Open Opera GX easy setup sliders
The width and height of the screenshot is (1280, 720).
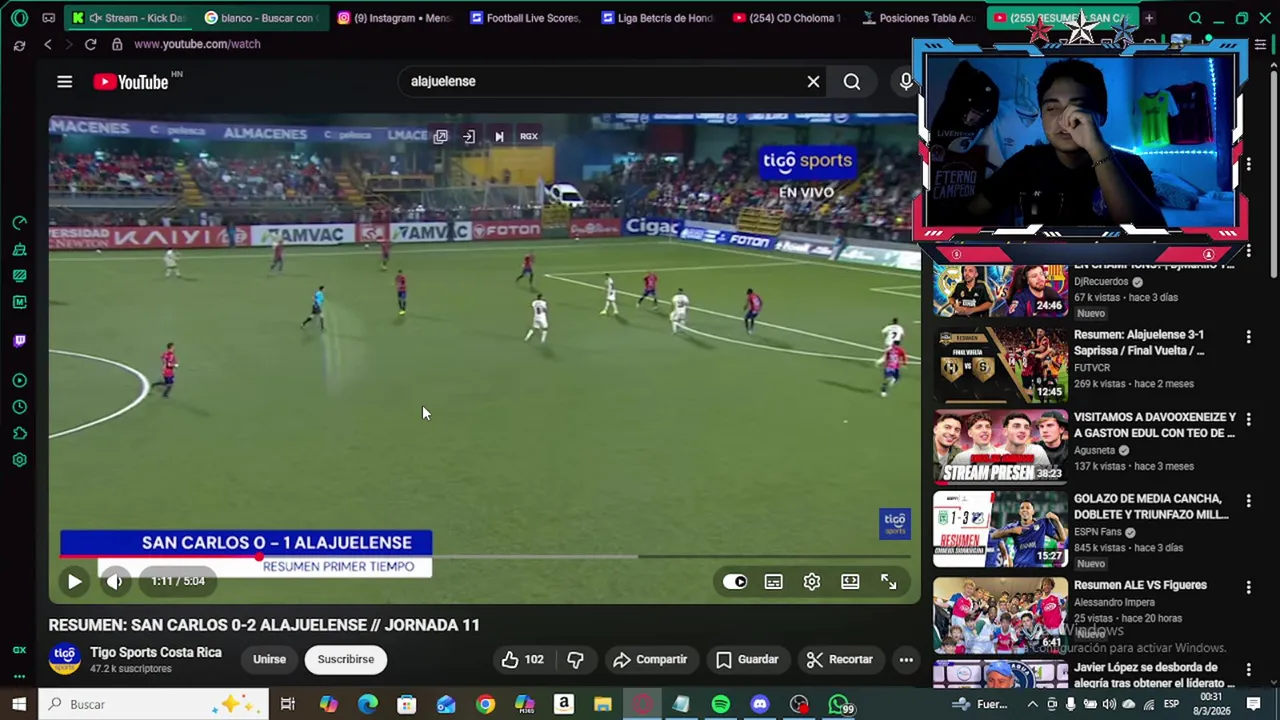coord(1261,44)
